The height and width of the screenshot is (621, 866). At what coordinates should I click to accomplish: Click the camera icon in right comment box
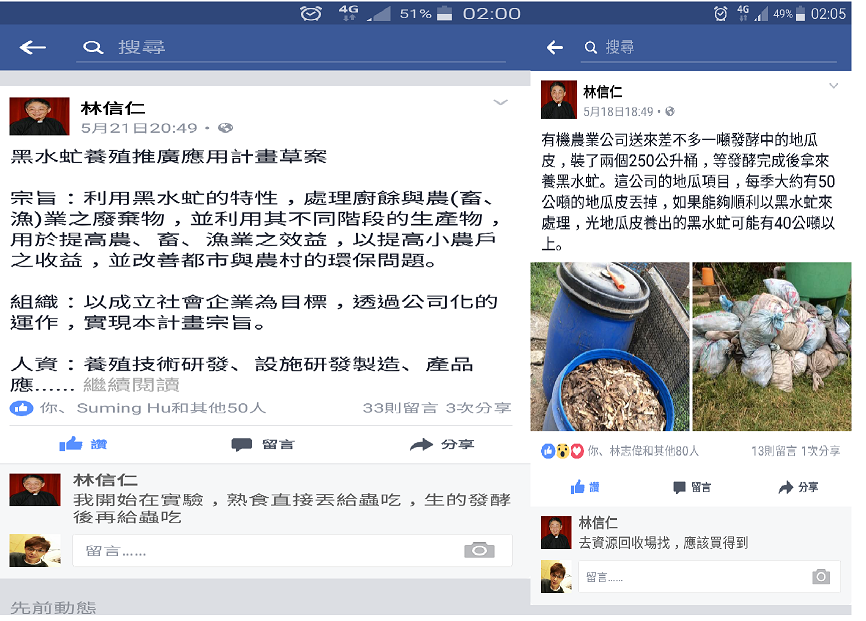(821, 577)
